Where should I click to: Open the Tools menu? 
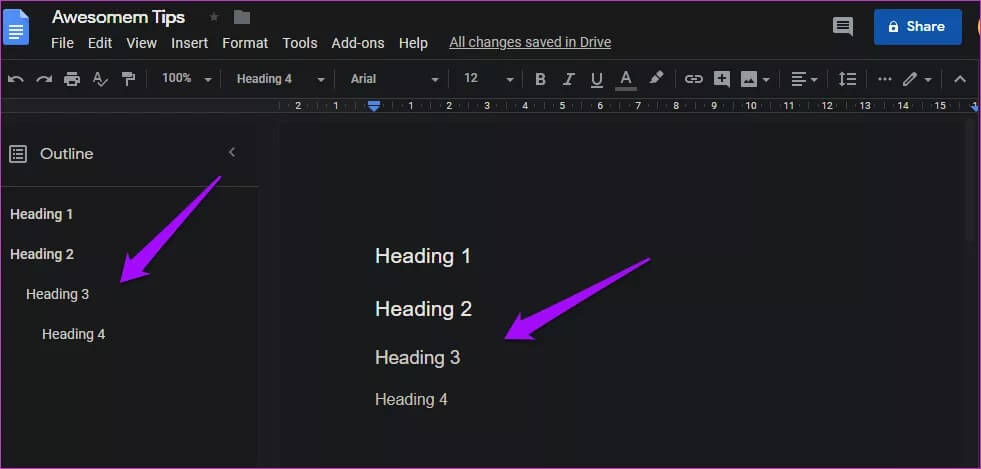(300, 43)
